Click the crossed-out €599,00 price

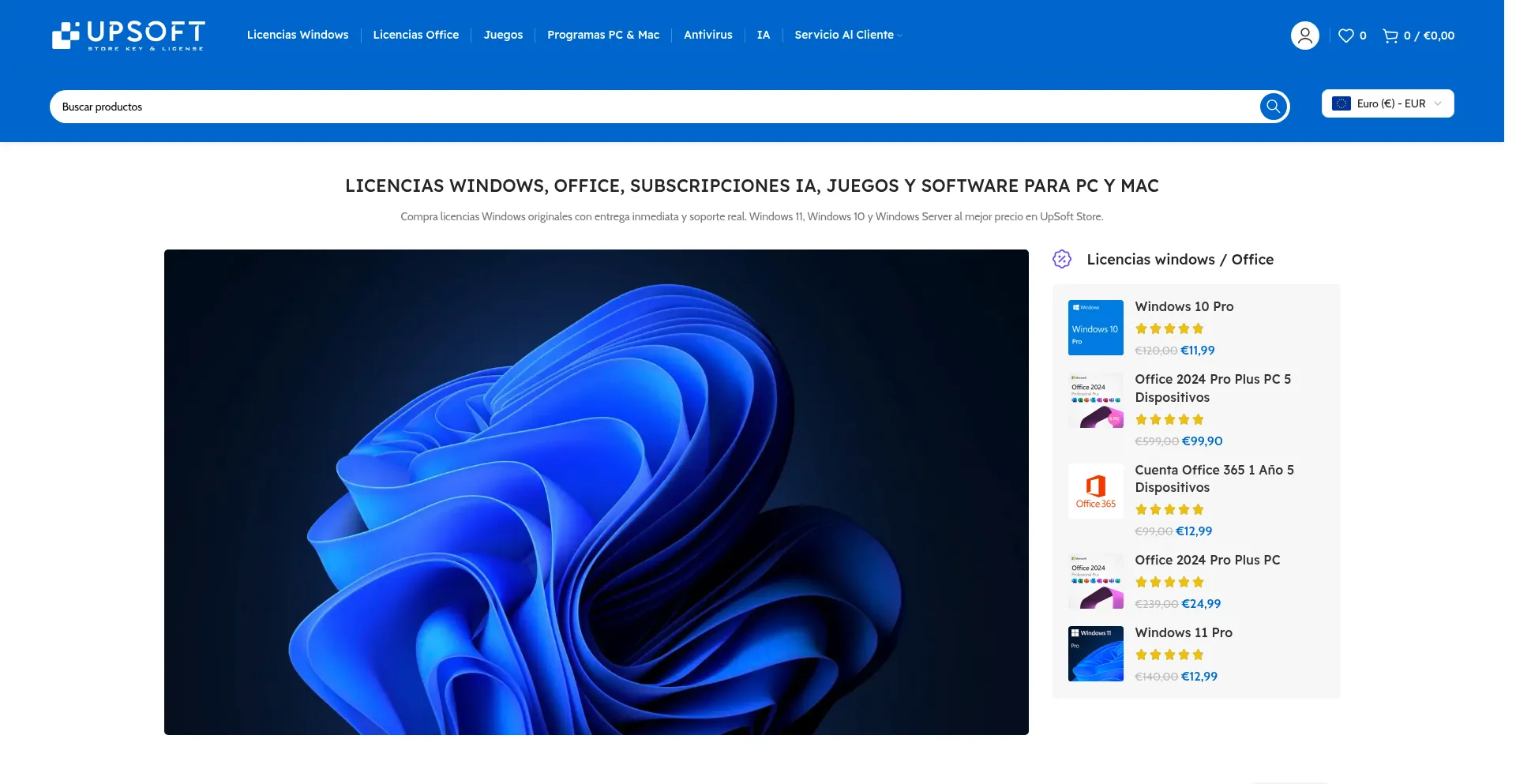tap(1157, 441)
